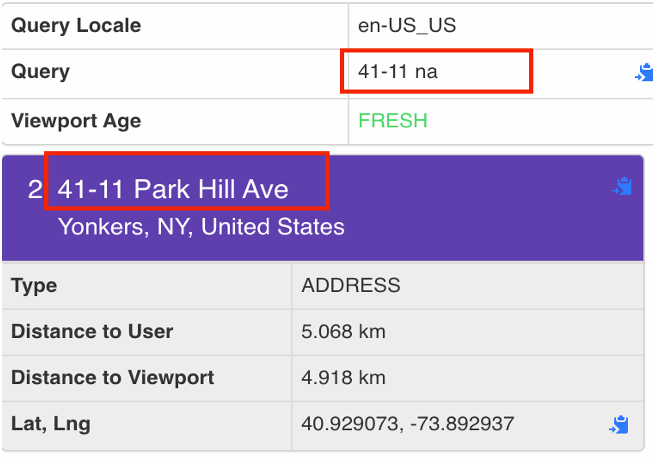Select the 5.068 km distance value
Image resolution: width=661 pixels, height=464 pixels.
[343, 331]
